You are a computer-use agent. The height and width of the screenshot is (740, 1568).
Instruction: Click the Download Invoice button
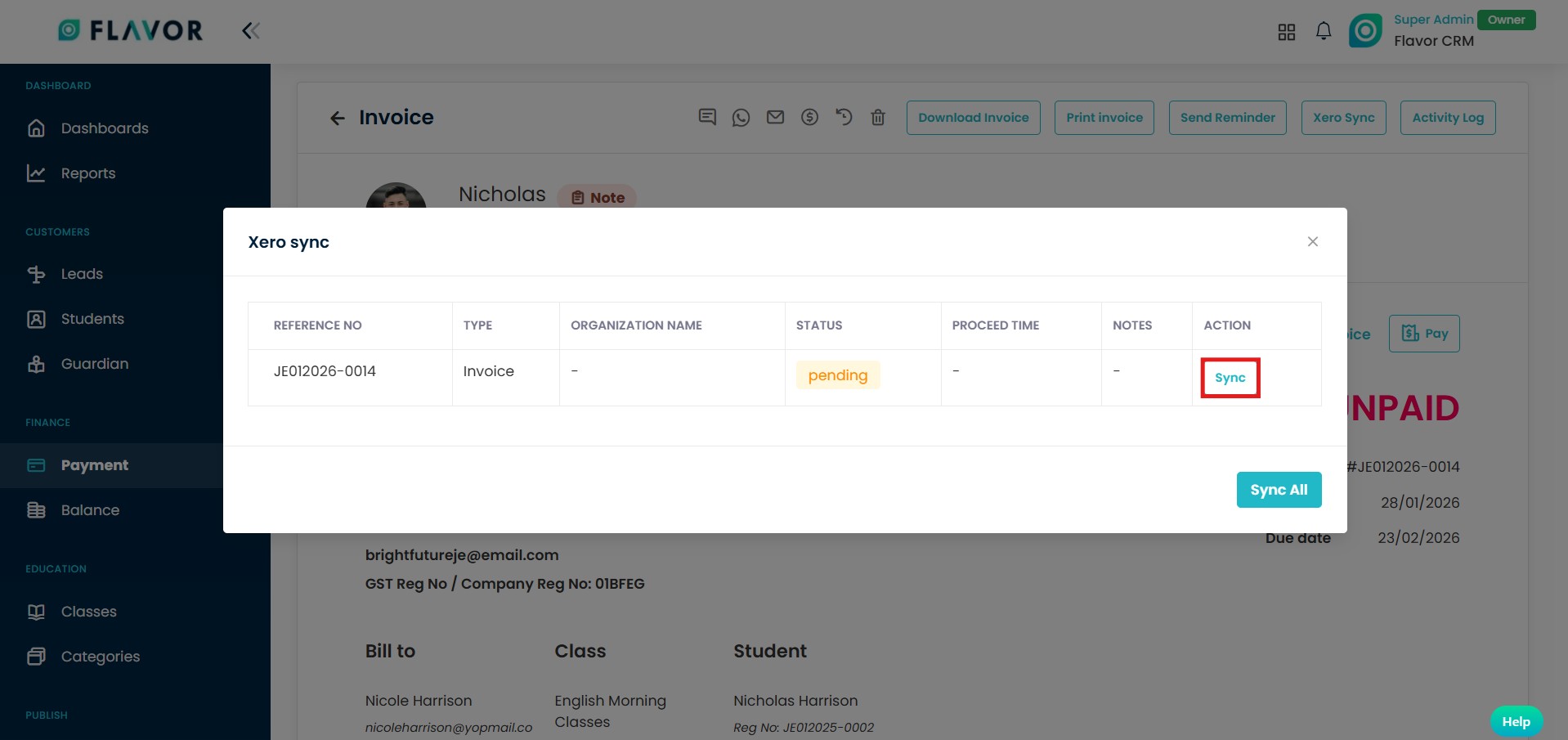tap(973, 118)
